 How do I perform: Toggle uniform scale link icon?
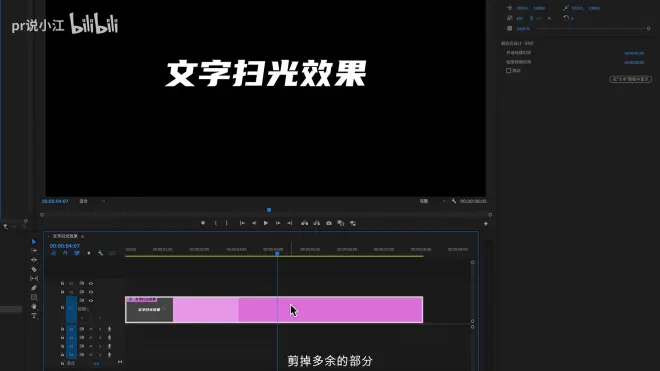pyautogui.click(x=531, y=19)
